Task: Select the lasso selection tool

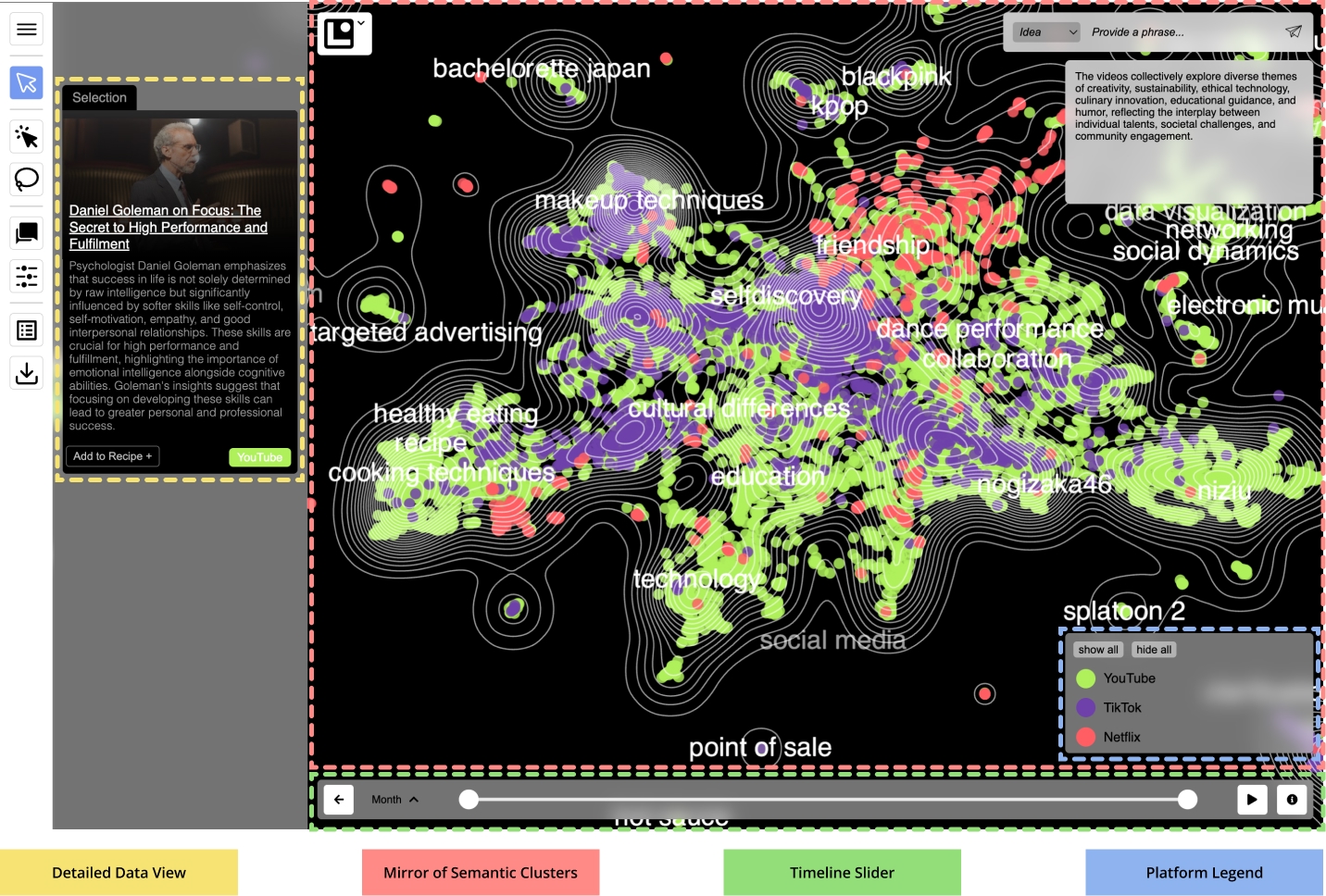Action: 26,180
